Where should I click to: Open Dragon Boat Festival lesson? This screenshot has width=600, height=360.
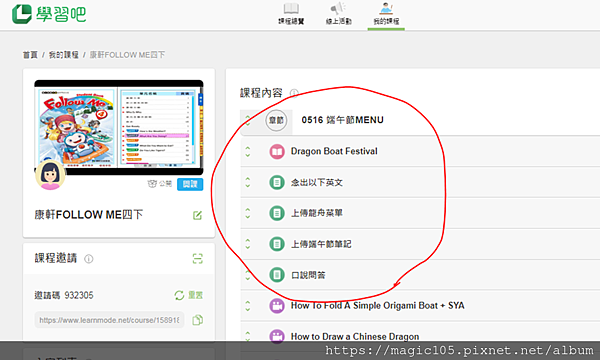pos(334,151)
